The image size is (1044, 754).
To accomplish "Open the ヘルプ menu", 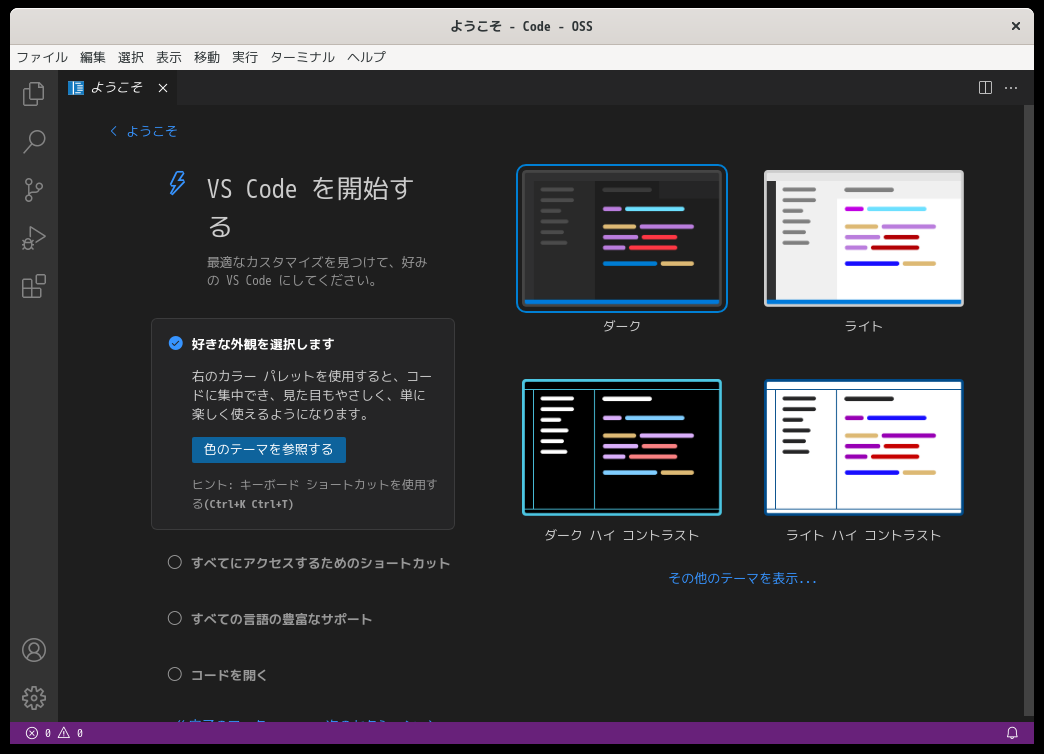I will (366, 57).
